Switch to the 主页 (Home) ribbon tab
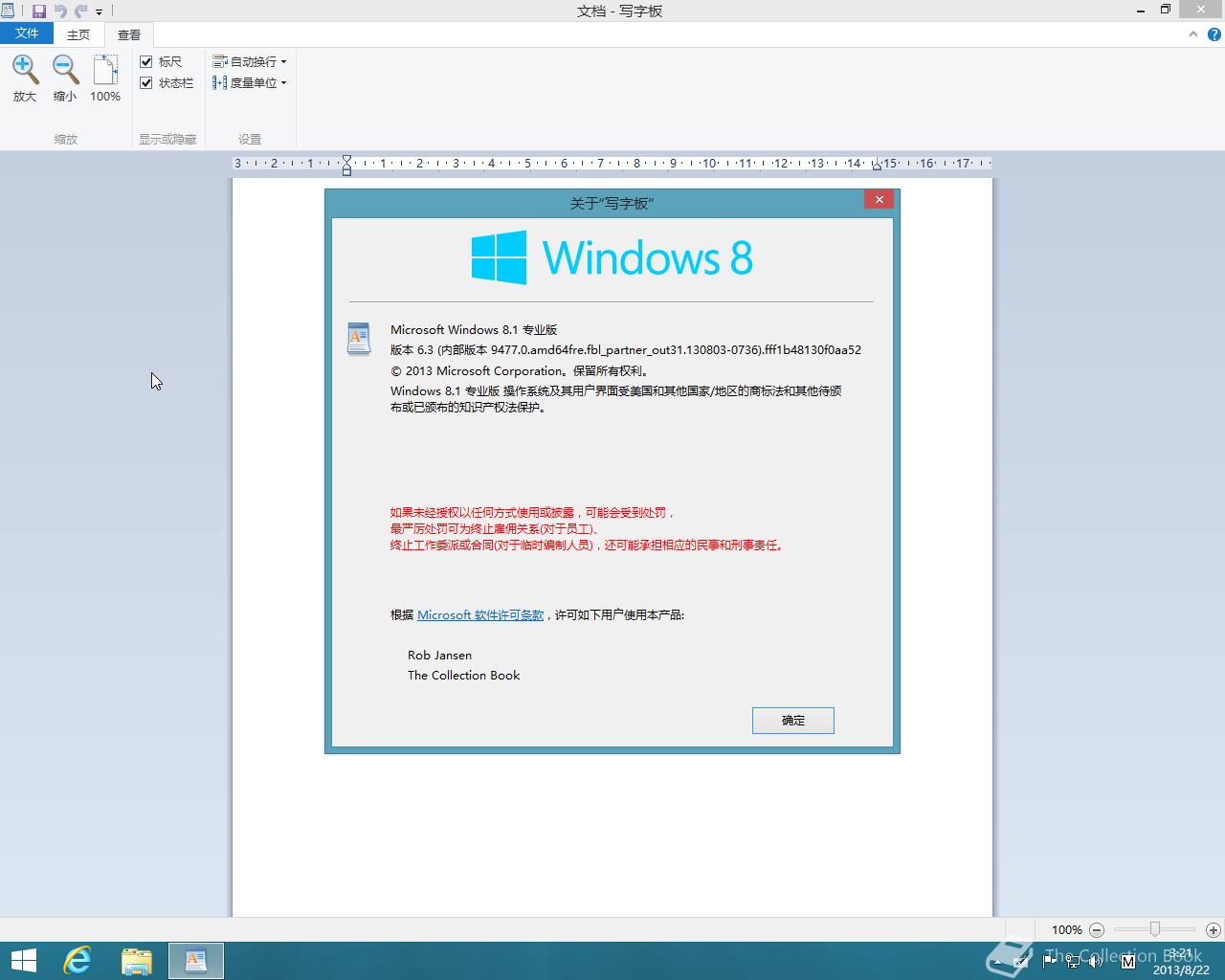The height and width of the screenshot is (980, 1225). [78, 34]
